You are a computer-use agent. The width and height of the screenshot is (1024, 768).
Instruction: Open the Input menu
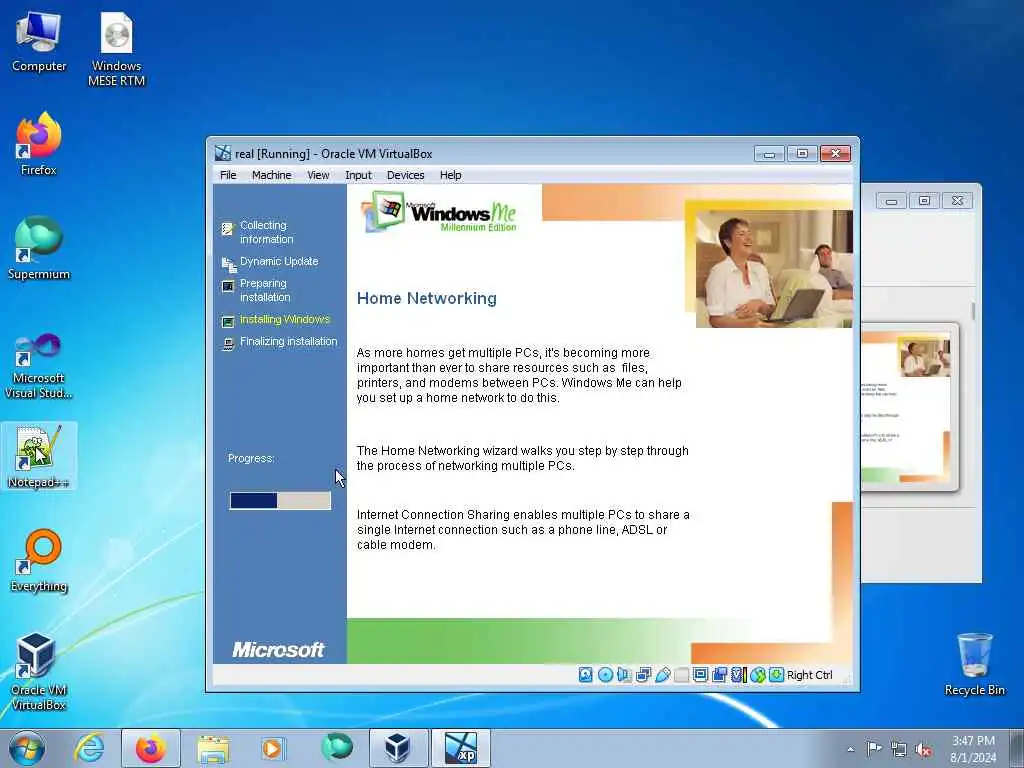(358, 175)
